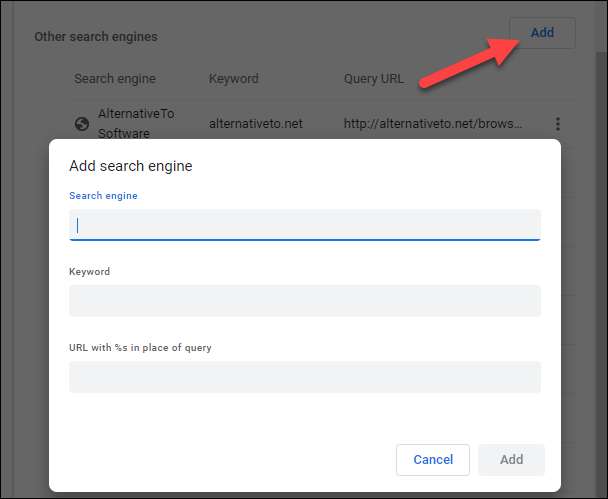
Task: Click the URL with %s field label
Action: (x=140, y=348)
